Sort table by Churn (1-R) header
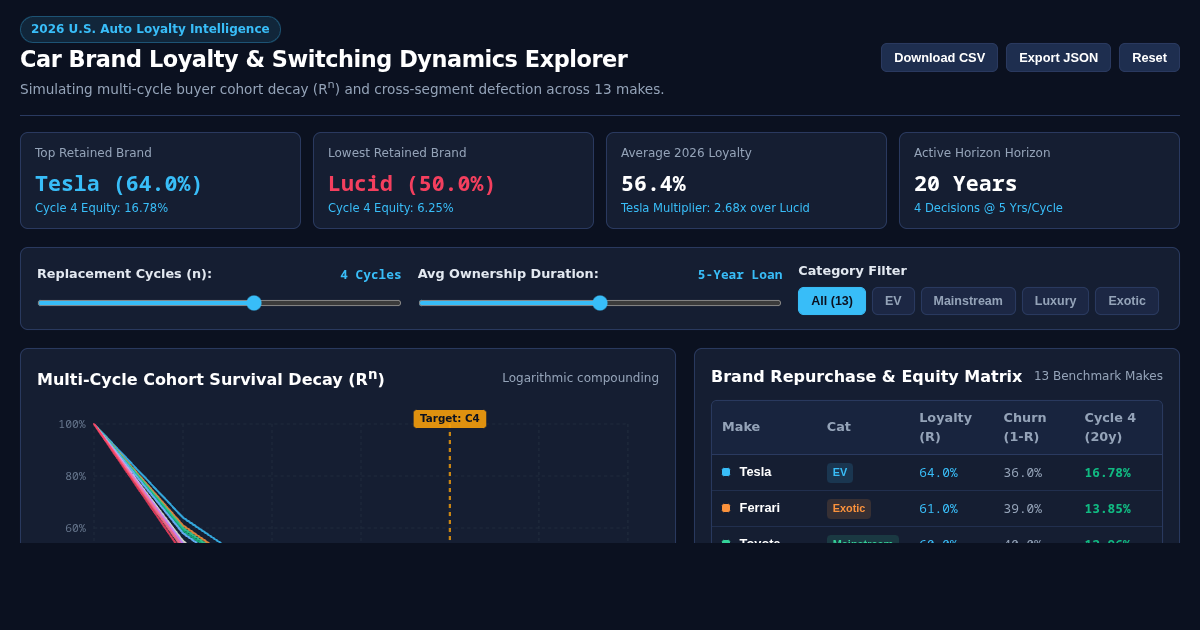The image size is (1200, 630). (x=1025, y=427)
